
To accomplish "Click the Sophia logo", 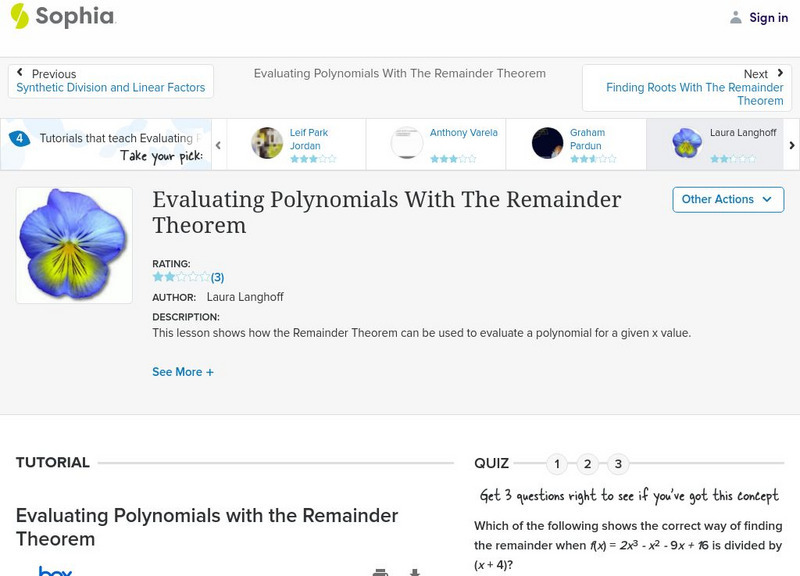I will [62, 16].
